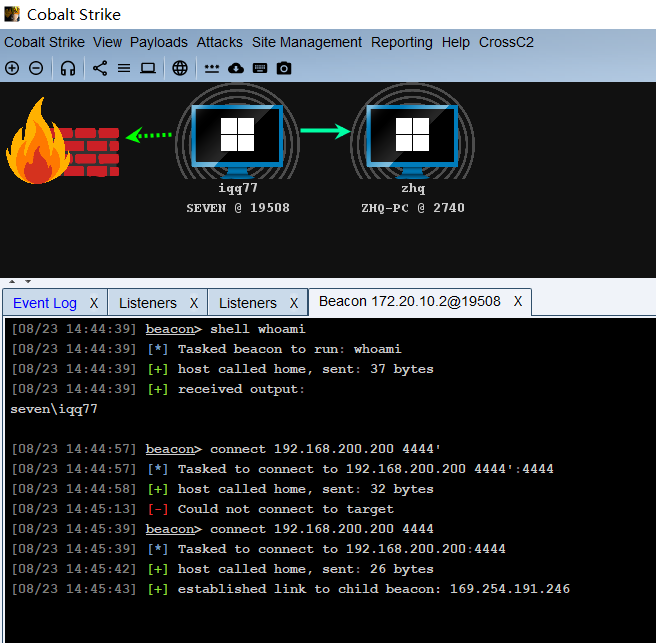Open Web Log globe icon
The image size is (656, 643).
[180, 68]
